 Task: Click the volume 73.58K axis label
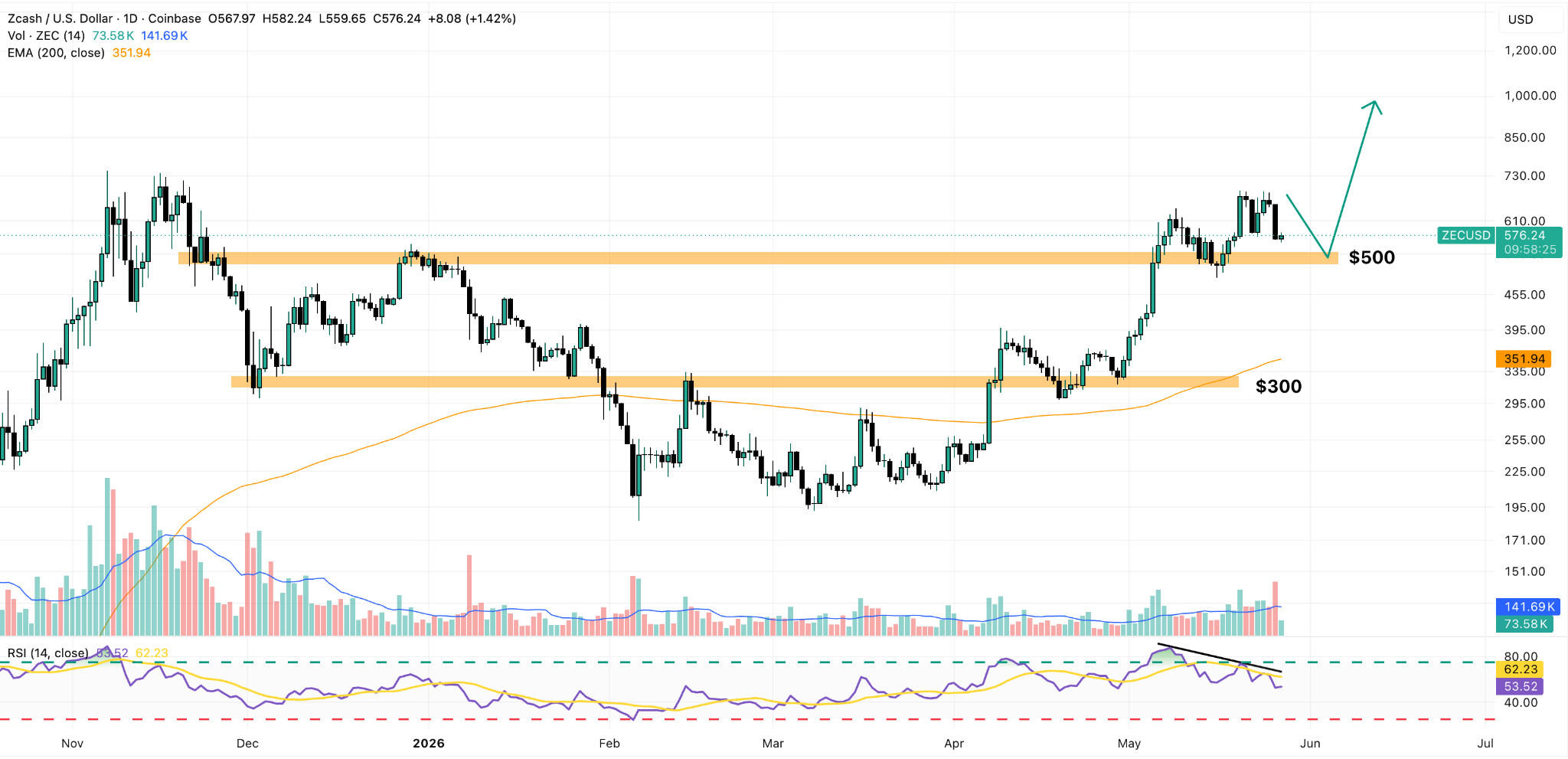[x=1524, y=623]
